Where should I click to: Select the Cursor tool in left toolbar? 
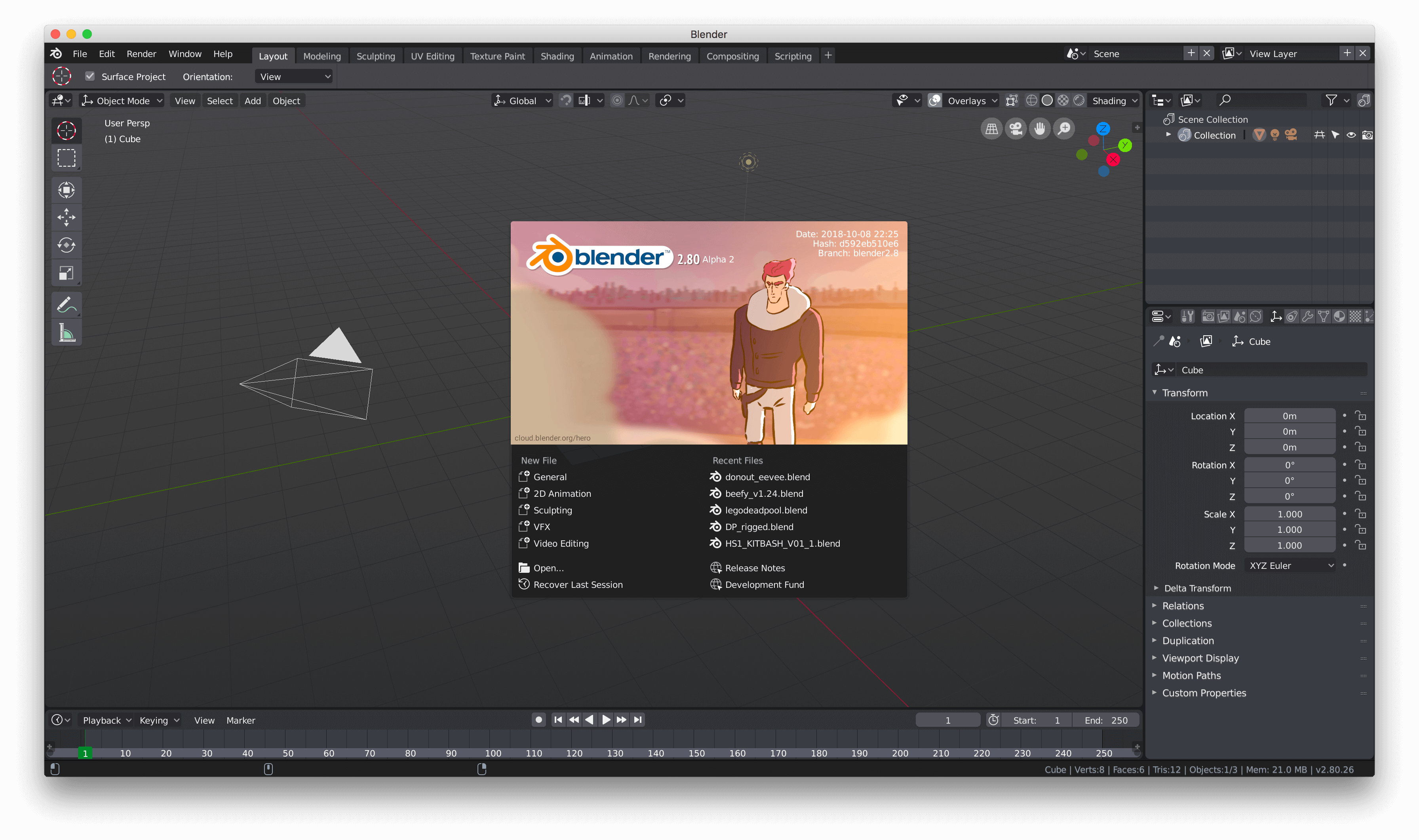point(66,131)
